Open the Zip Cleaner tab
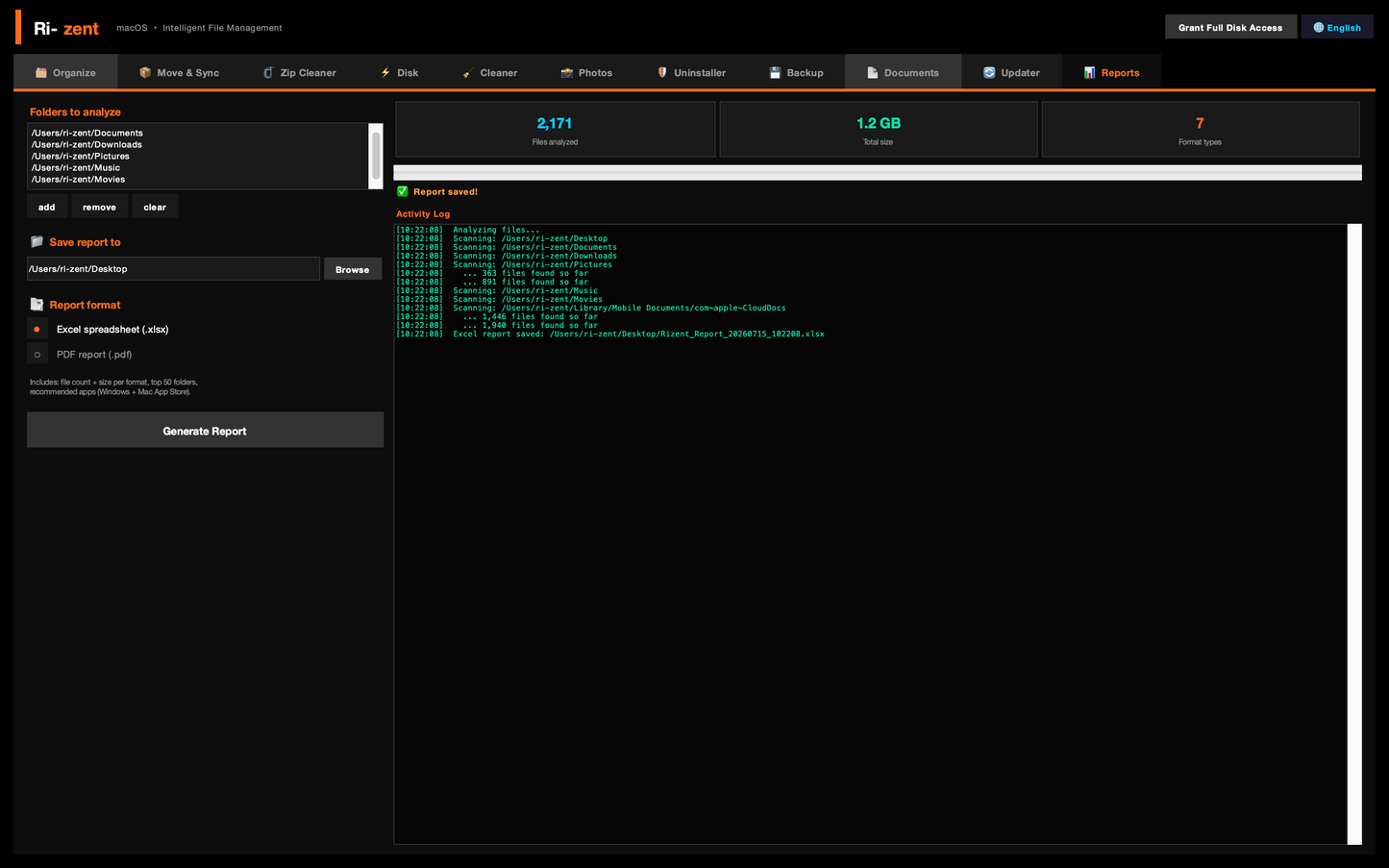 (299, 72)
